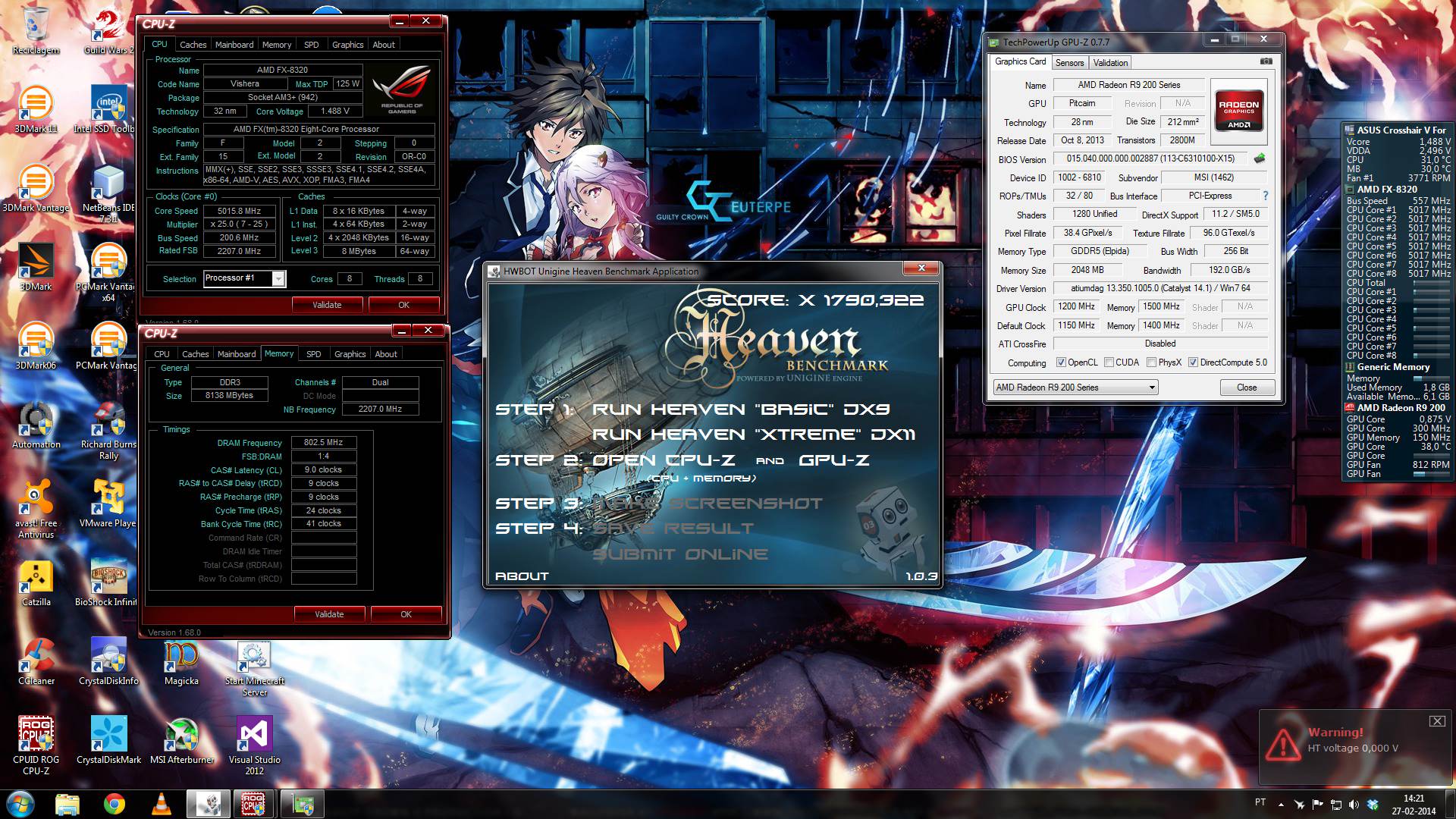The width and height of the screenshot is (1456, 819).
Task: Click Validate in the CPU-Z Memory window
Action: point(329,614)
